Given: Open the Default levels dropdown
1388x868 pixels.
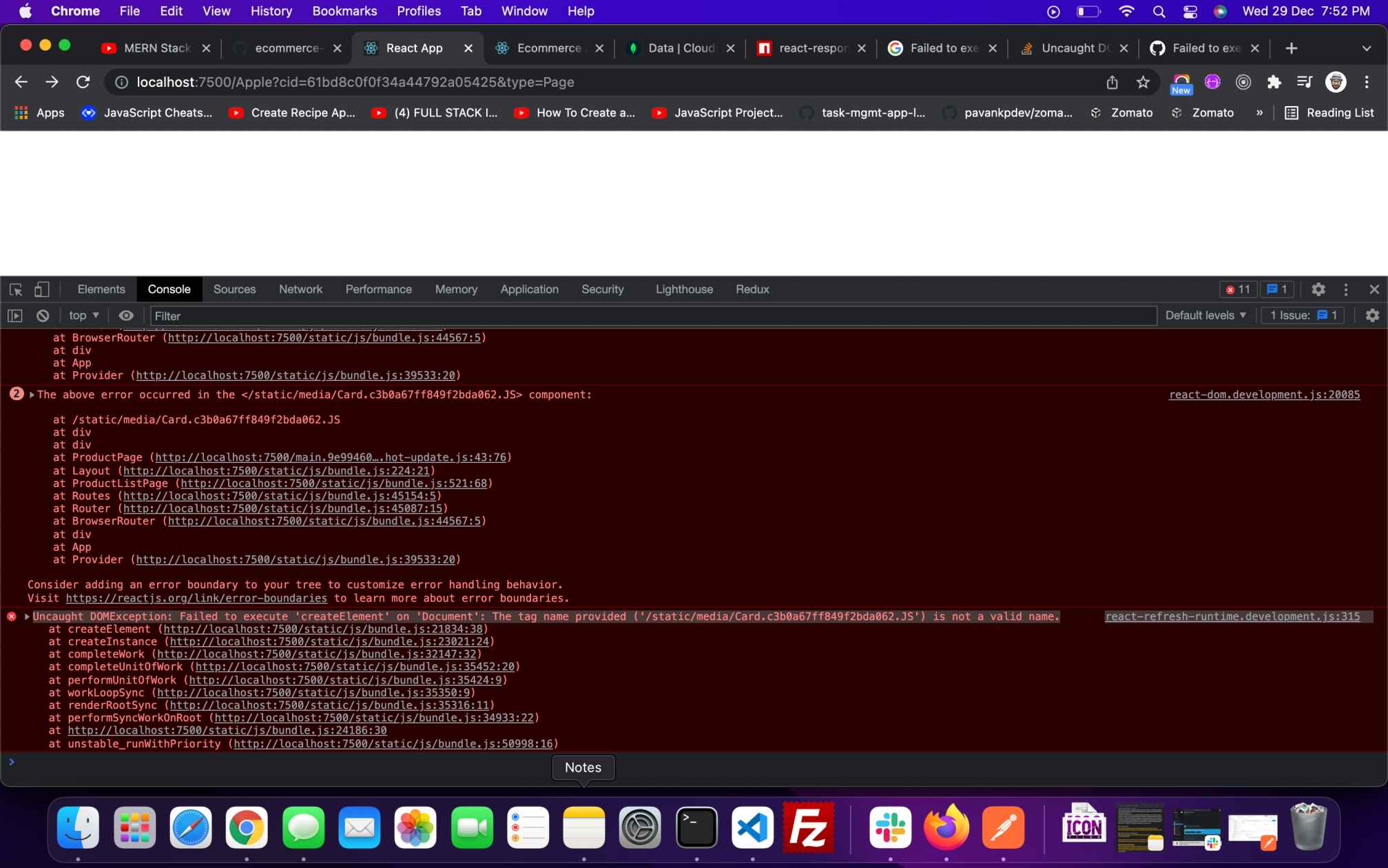Looking at the screenshot, I should [x=1205, y=316].
